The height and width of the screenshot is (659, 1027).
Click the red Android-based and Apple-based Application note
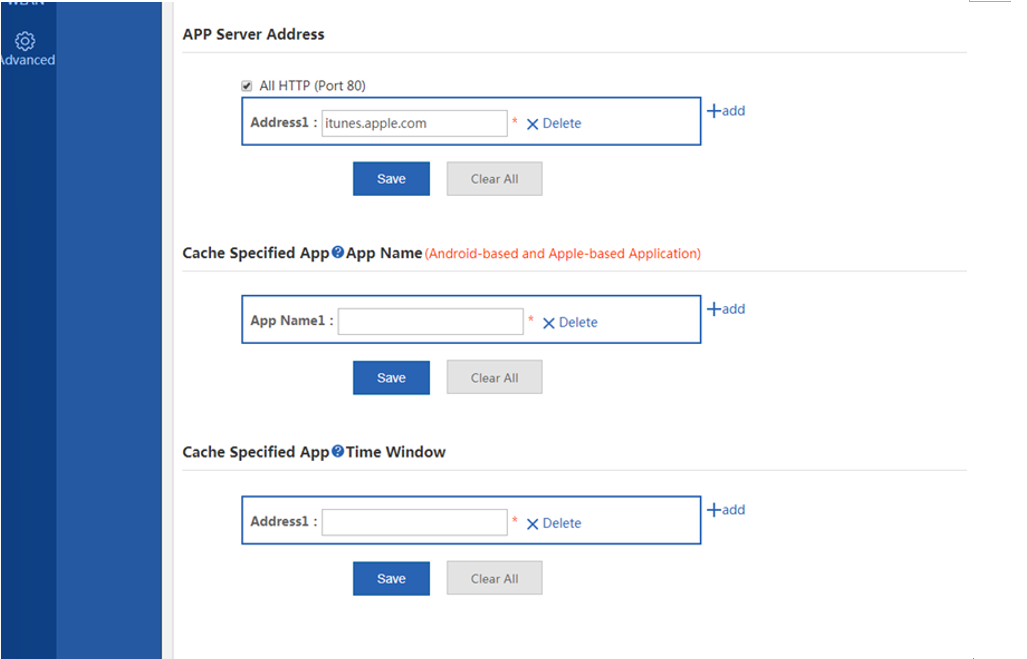[x=563, y=254]
